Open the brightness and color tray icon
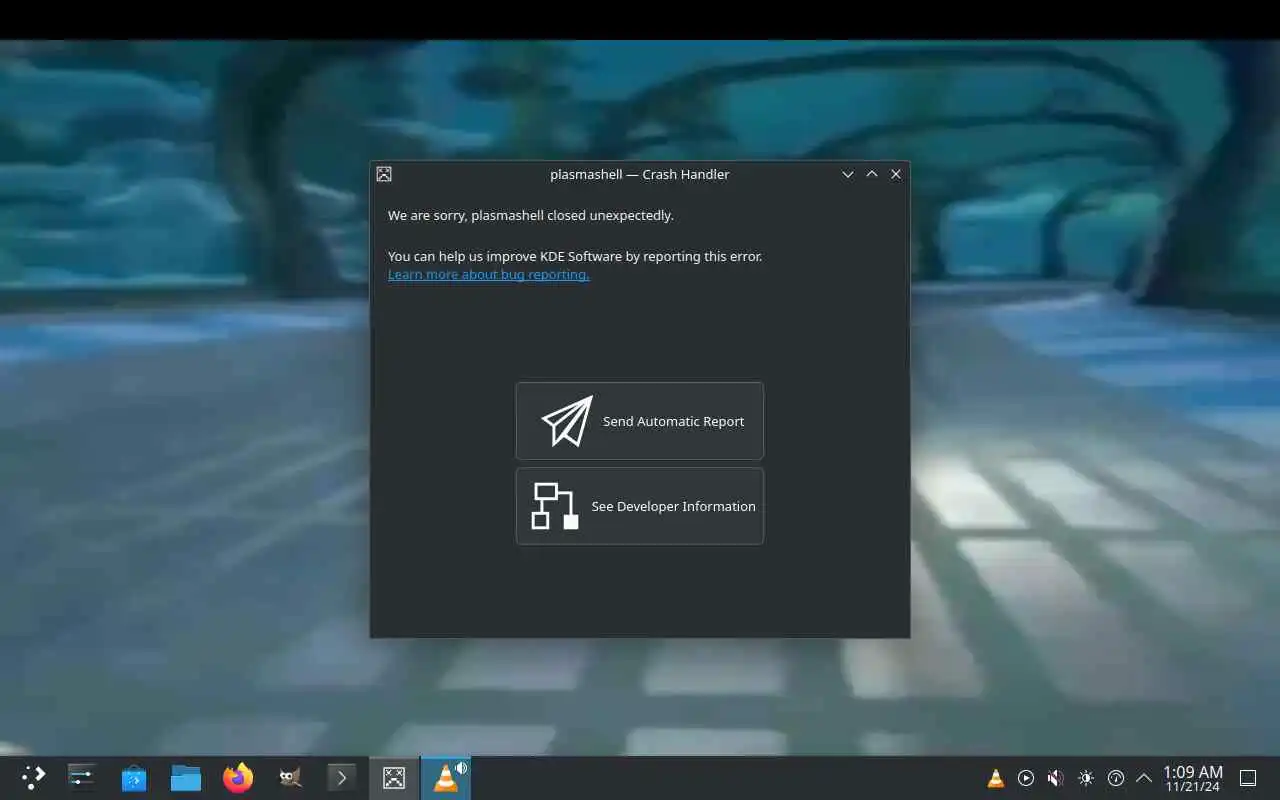This screenshot has height=800, width=1280. pyautogui.click(x=1086, y=778)
